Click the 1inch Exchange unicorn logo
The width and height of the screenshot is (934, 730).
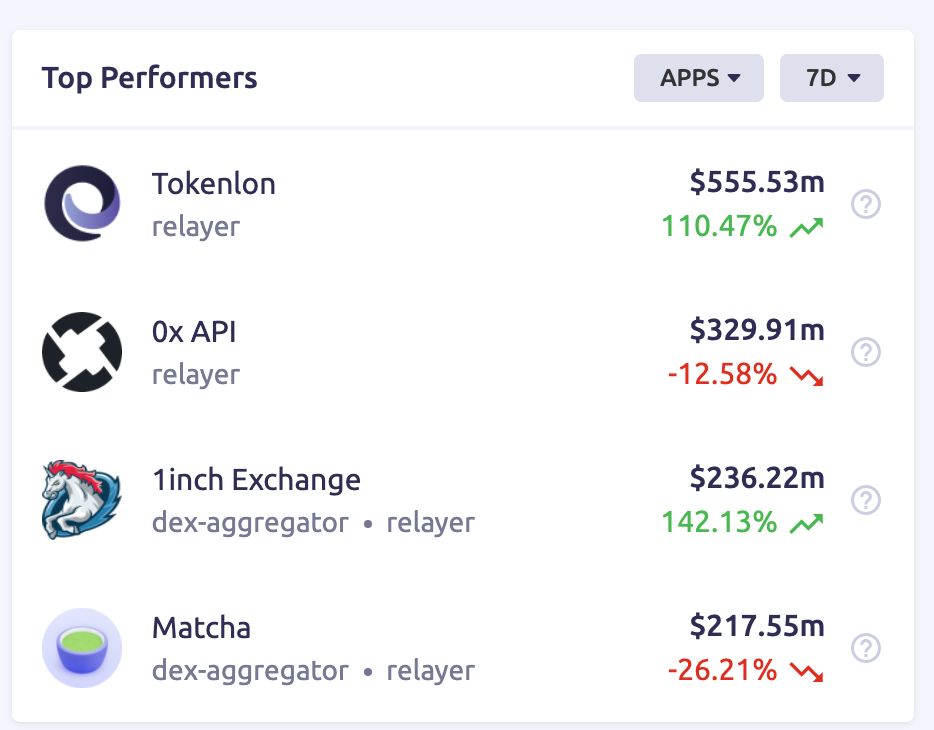(82, 500)
